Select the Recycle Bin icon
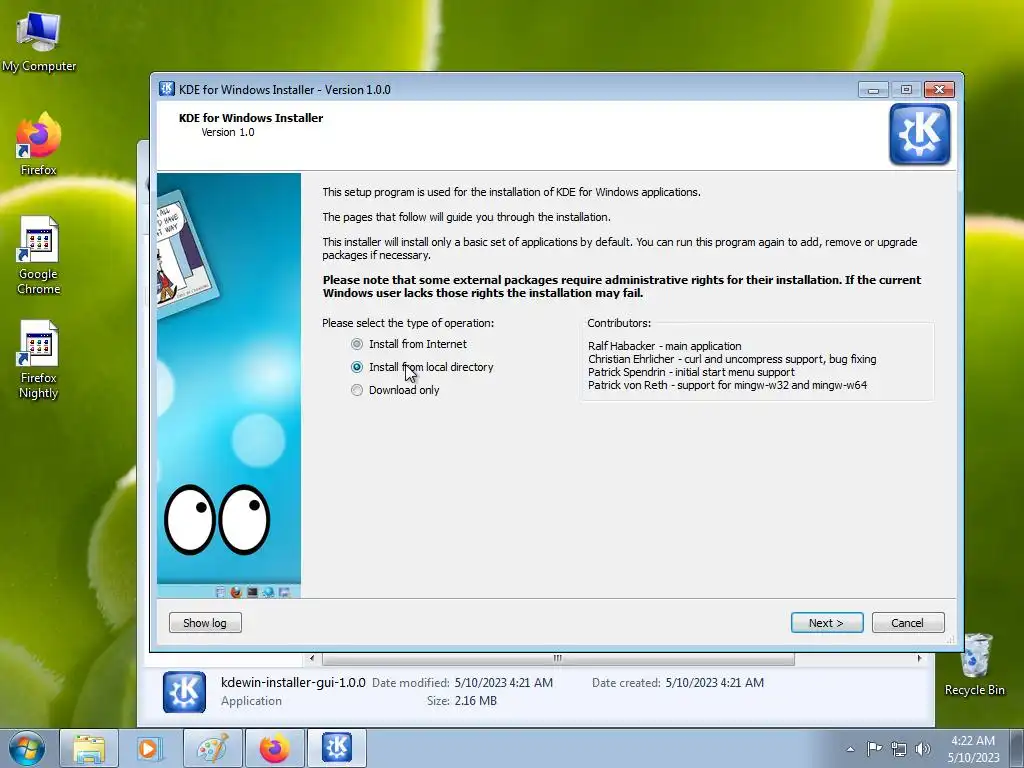1024x768 pixels. pyautogui.click(x=975, y=664)
